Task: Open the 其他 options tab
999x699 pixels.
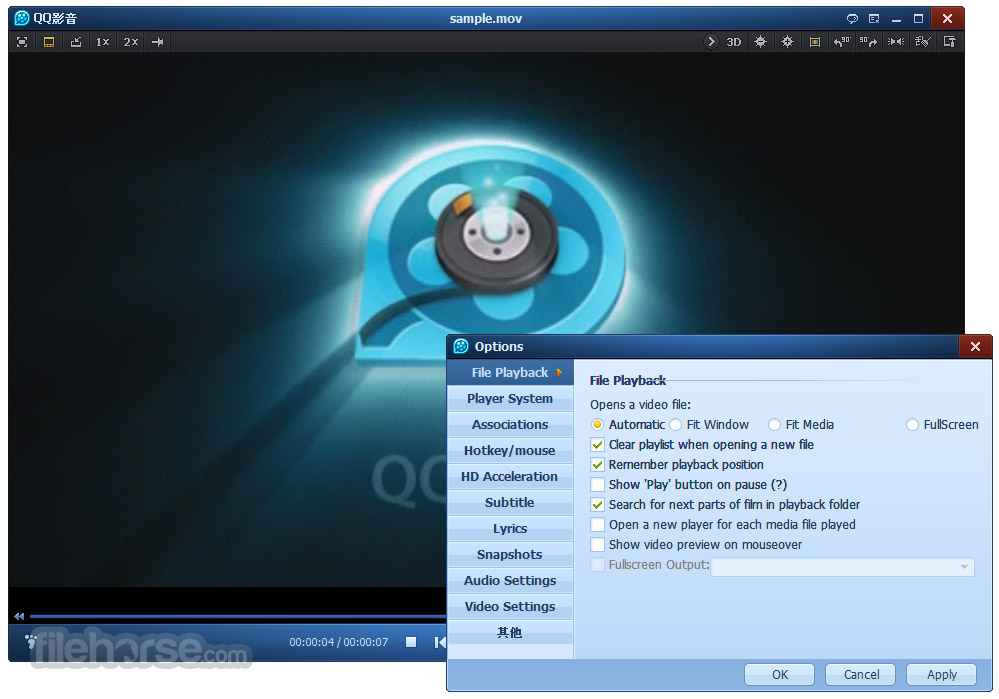Action: (510, 633)
